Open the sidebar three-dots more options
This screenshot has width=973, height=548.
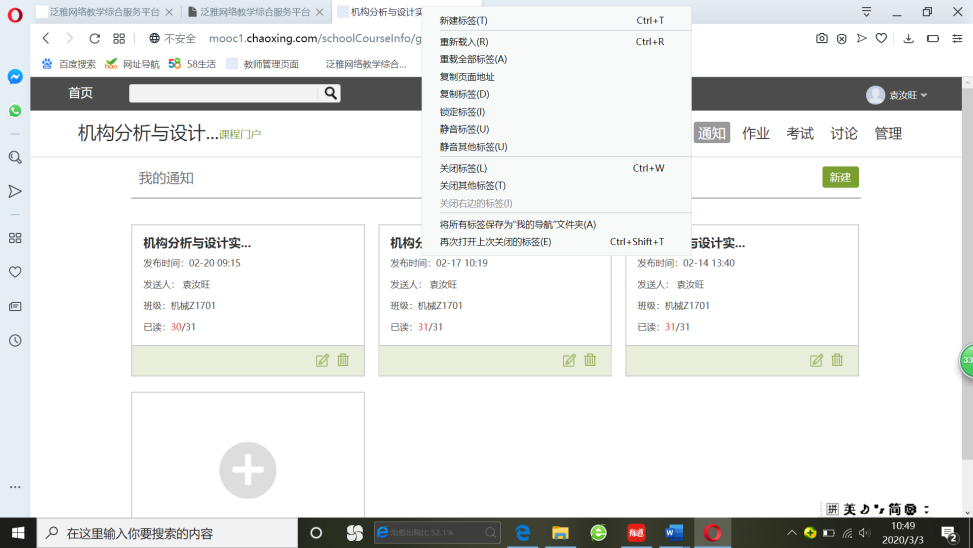click(x=15, y=487)
